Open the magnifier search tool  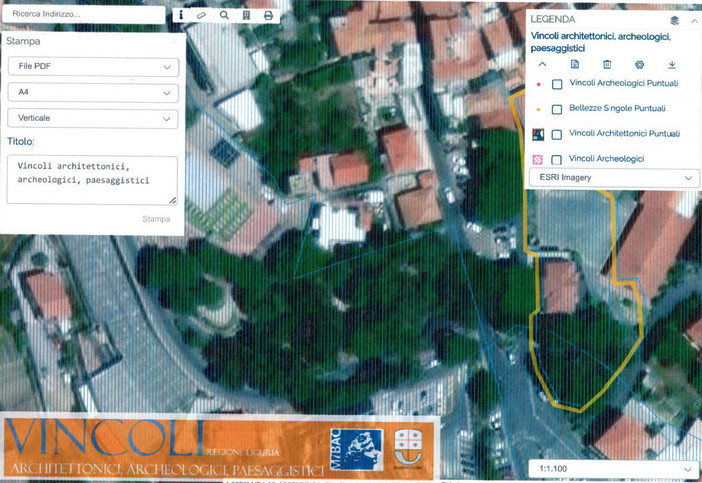point(224,16)
